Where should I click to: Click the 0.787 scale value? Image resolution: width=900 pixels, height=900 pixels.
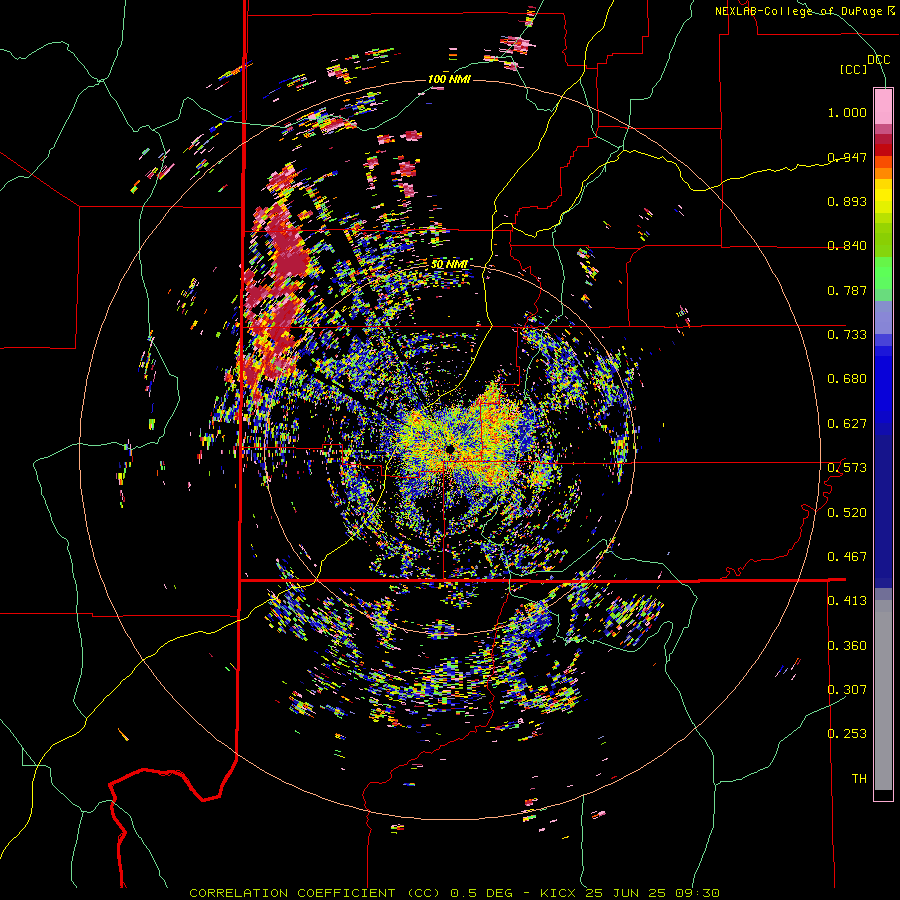pyautogui.click(x=847, y=290)
